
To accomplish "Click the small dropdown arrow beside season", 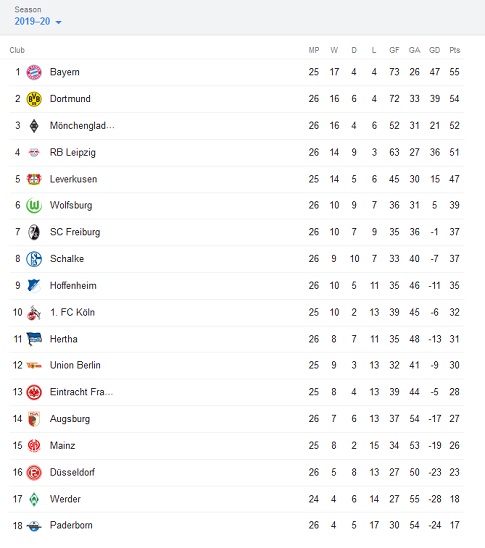I will [58, 22].
